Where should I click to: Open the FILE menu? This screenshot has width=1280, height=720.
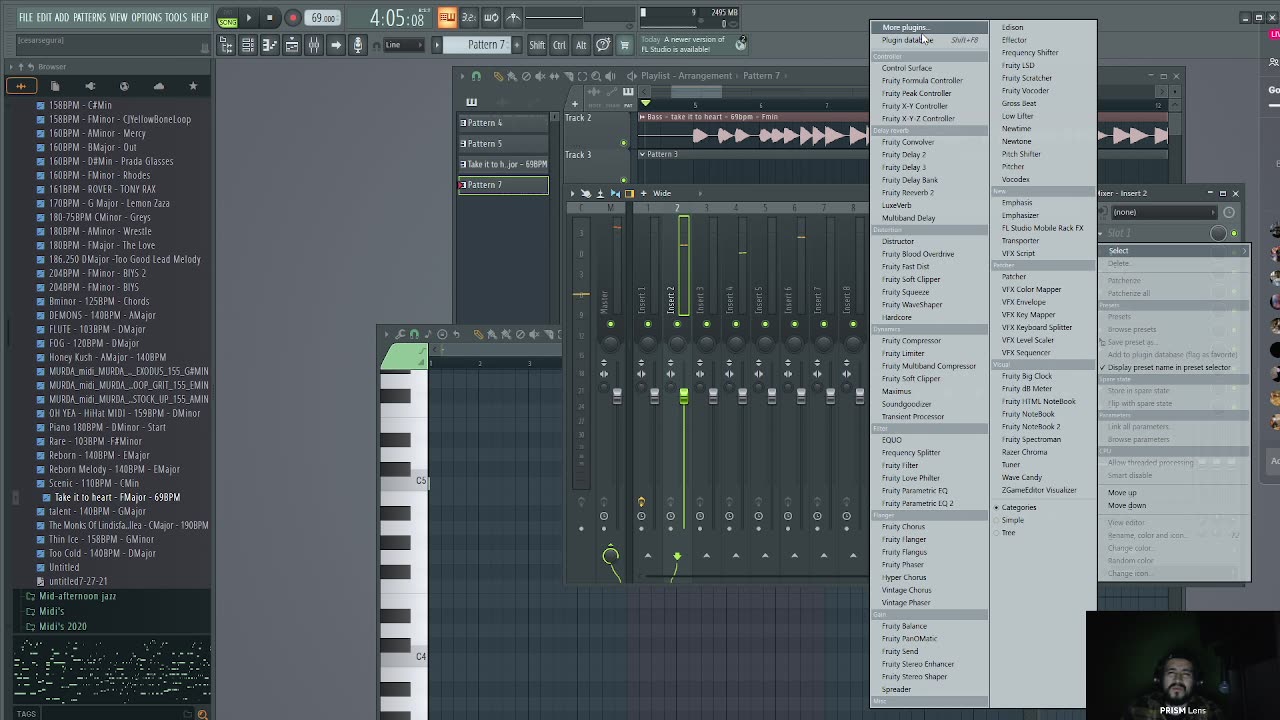point(26,18)
